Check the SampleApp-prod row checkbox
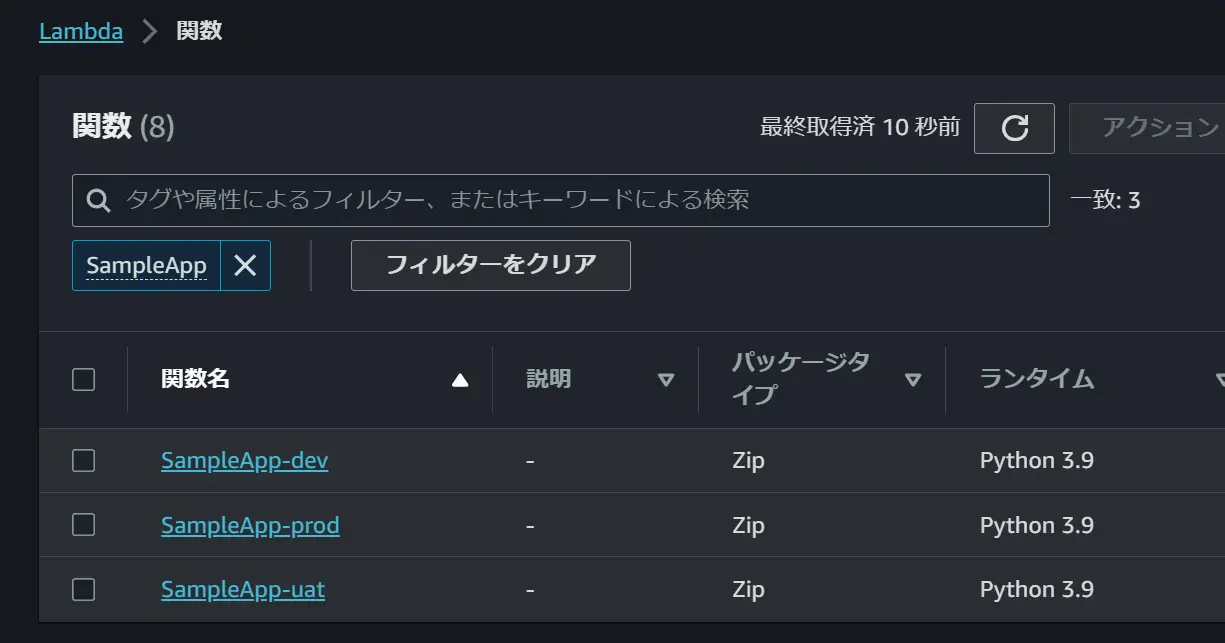Viewport: 1225px width, 643px height. click(84, 524)
